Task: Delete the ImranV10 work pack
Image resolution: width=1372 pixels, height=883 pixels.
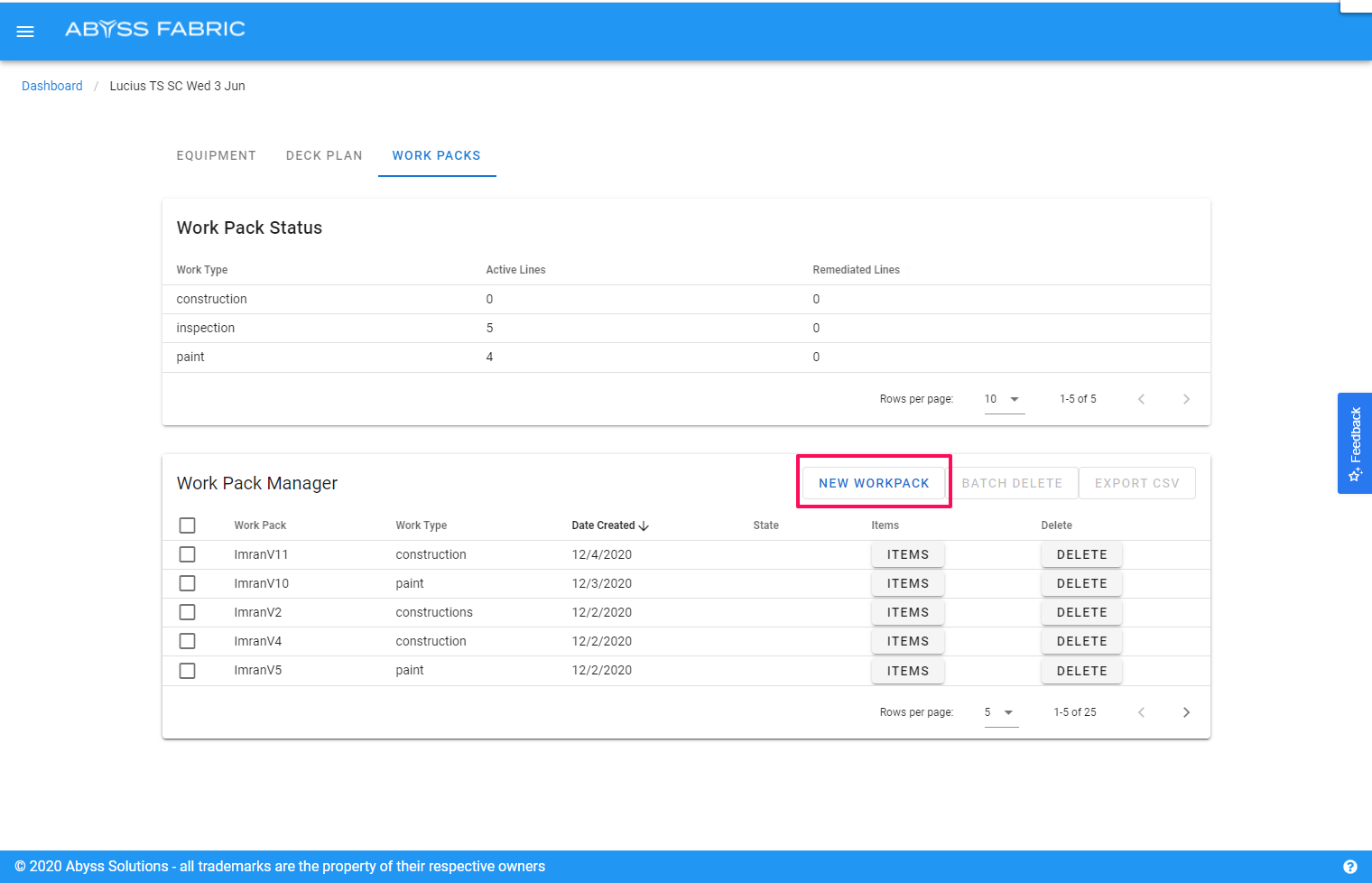Action: (x=1081, y=583)
